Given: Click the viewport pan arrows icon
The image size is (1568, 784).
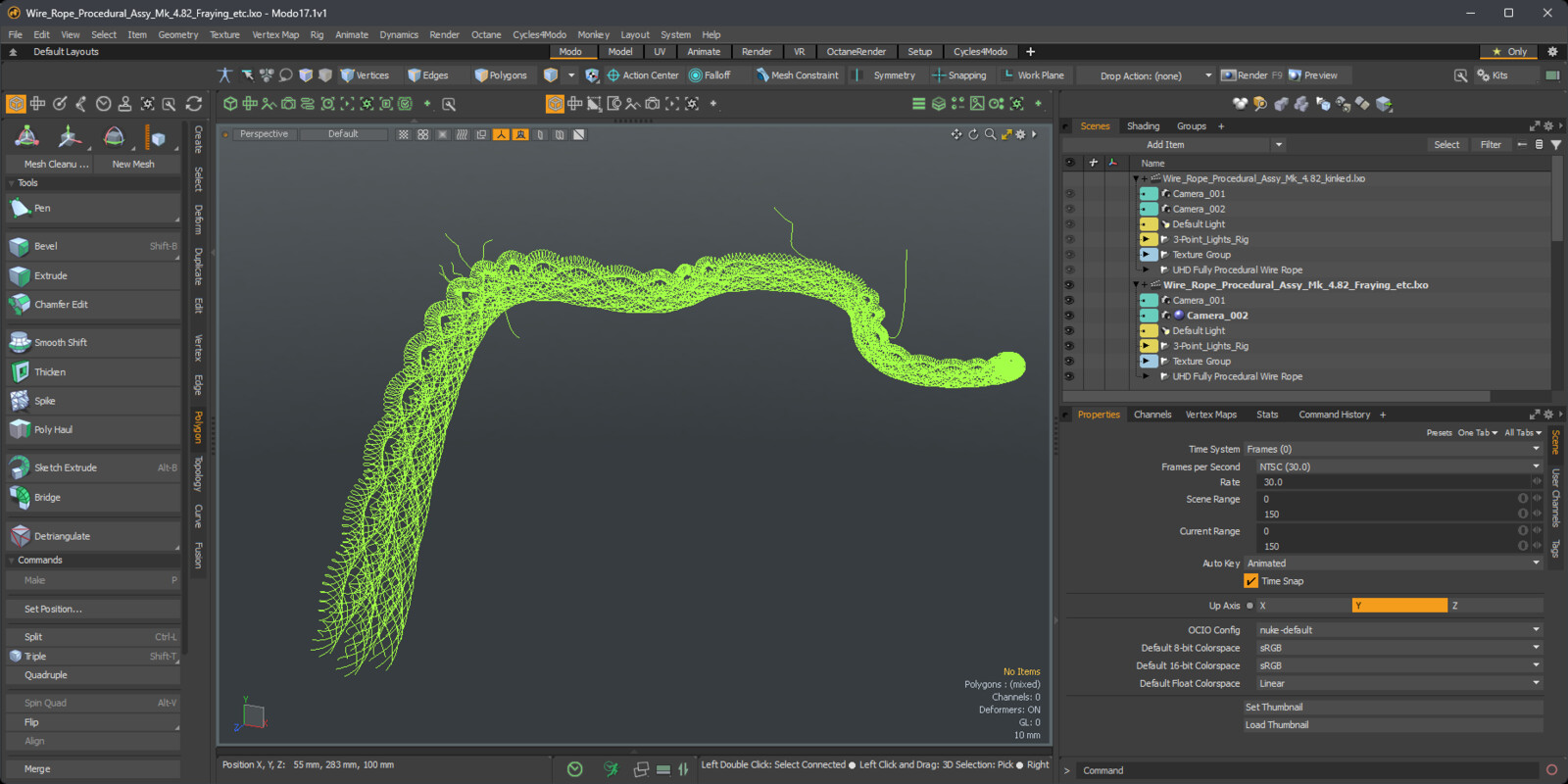Looking at the screenshot, I should (x=956, y=134).
